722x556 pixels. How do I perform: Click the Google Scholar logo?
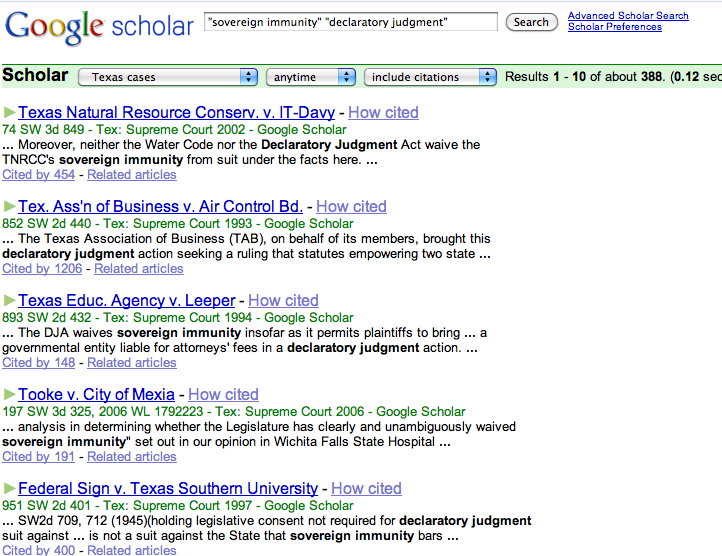coord(99,27)
